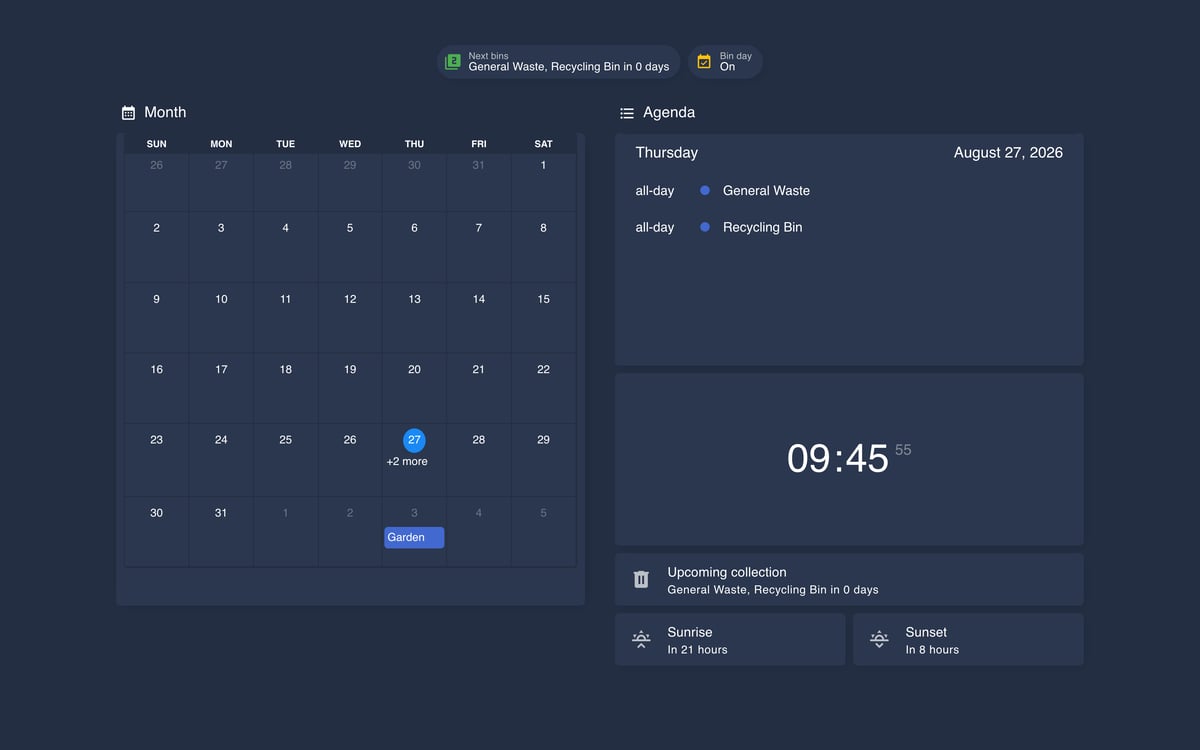Select day 31 of August
Viewport: 1200px width, 750px height.
tap(221, 513)
